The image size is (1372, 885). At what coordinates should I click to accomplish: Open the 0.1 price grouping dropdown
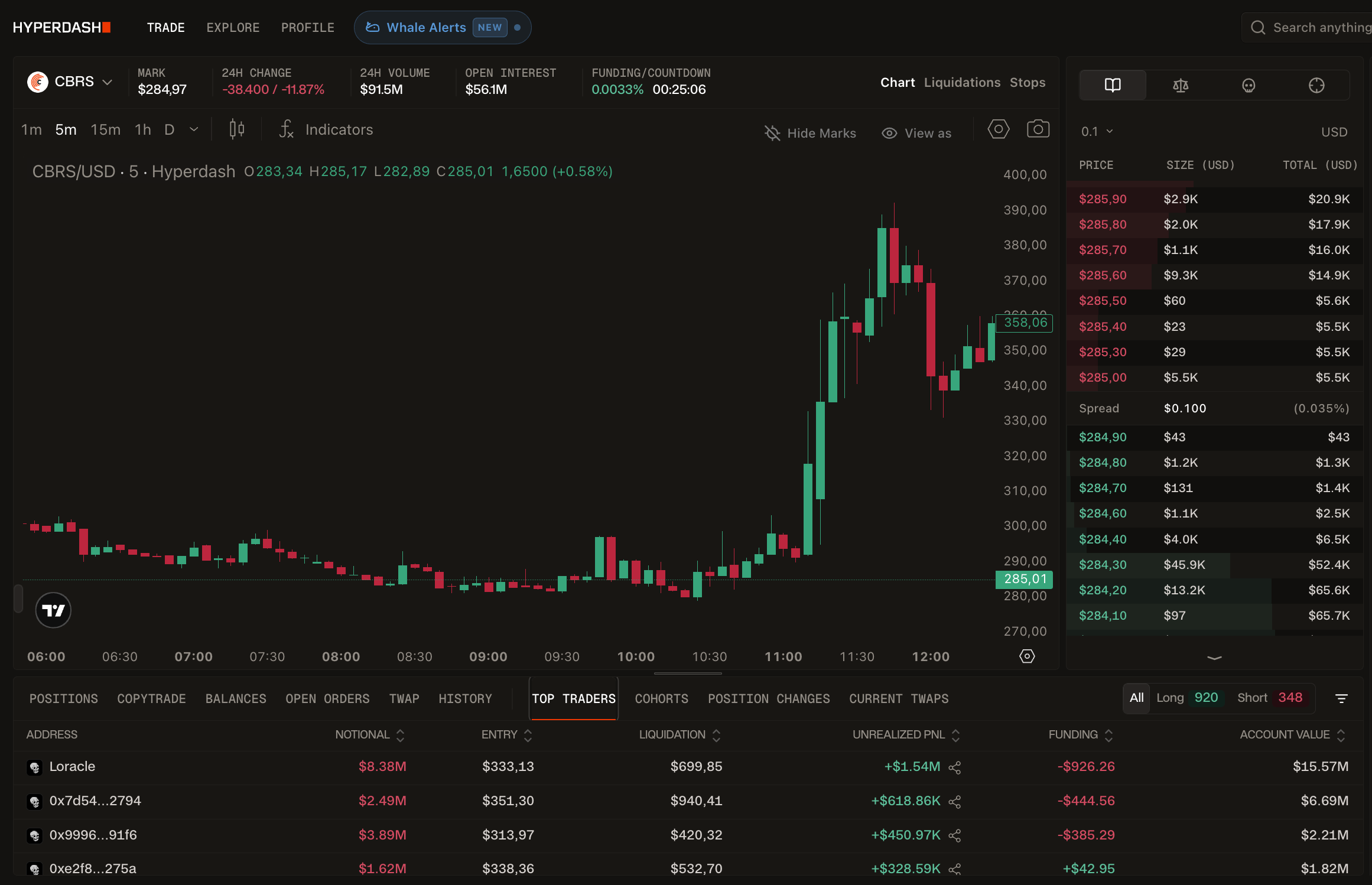pyautogui.click(x=1097, y=131)
